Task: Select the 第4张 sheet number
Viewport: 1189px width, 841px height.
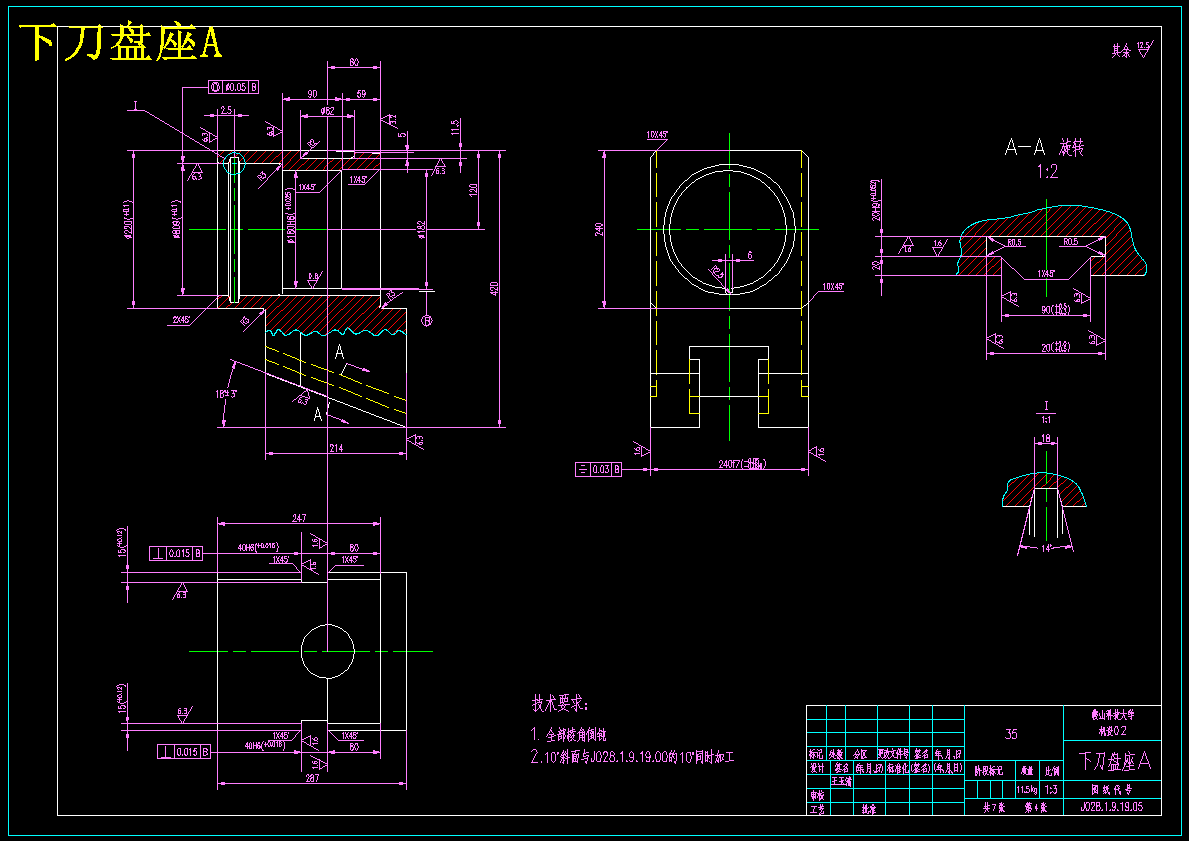Action: pos(1036,808)
